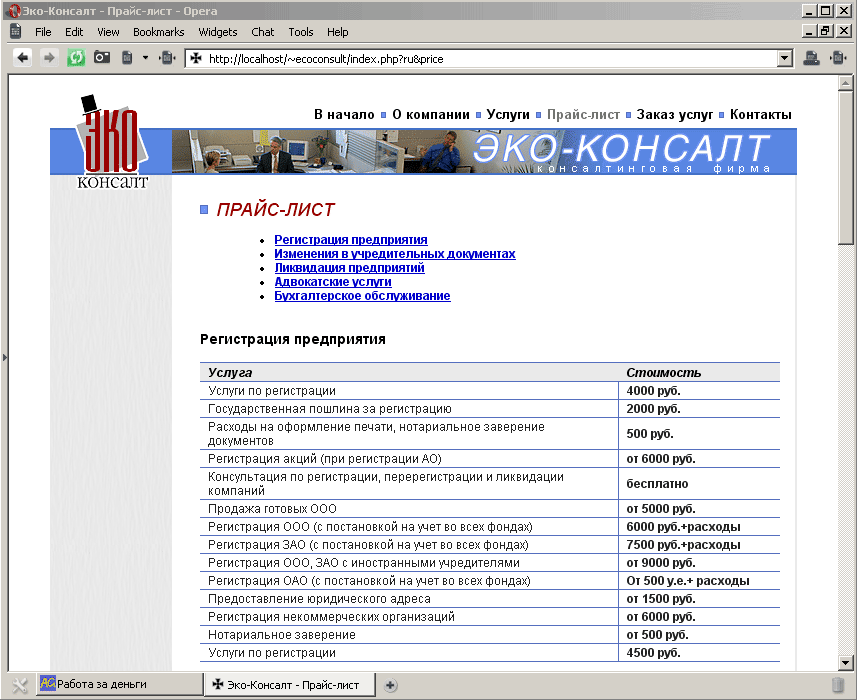The height and width of the screenshot is (700, 857).
Task: Expand the address bar history dropdown
Action: tap(784, 58)
